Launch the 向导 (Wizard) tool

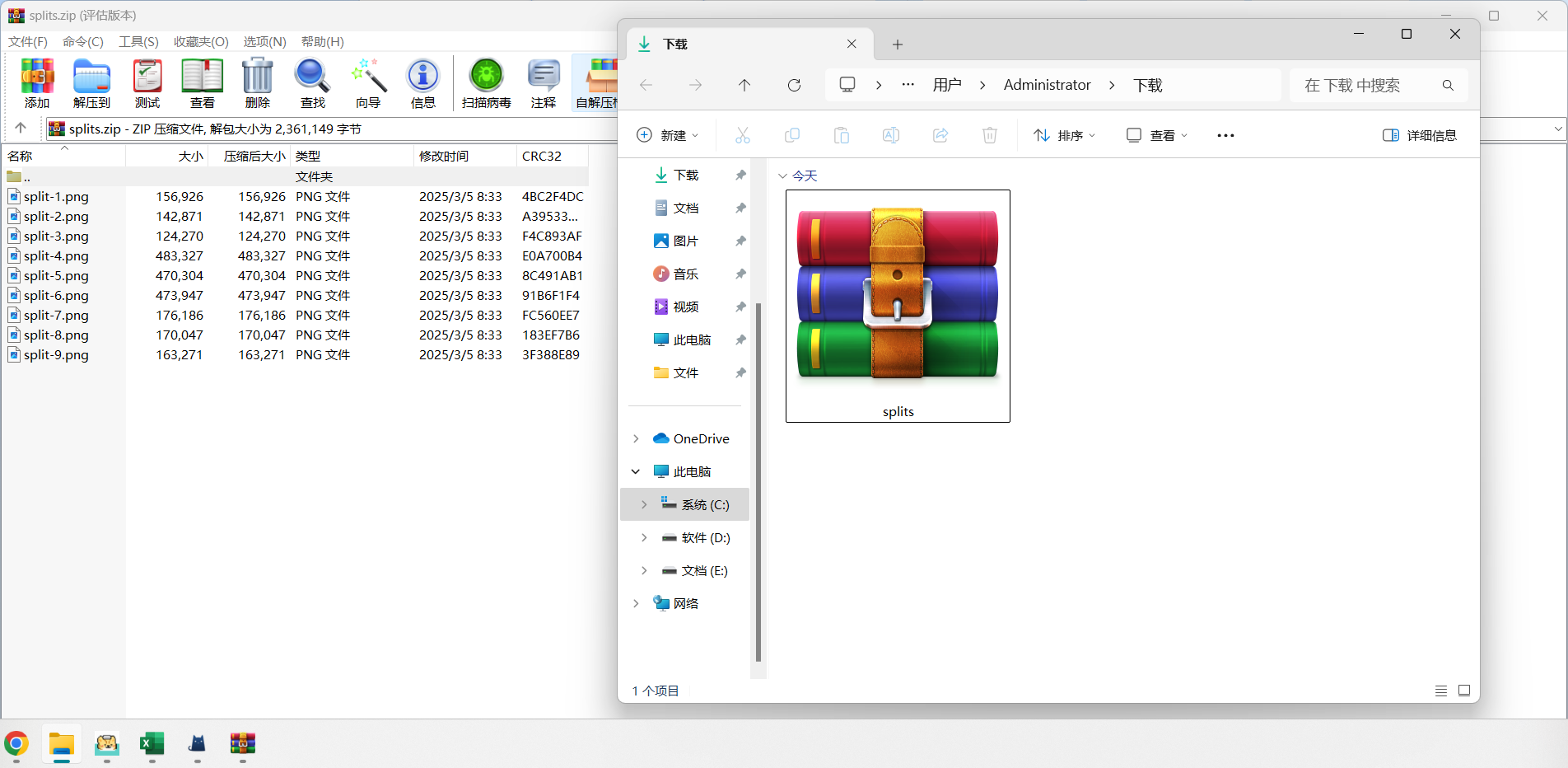click(x=368, y=82)
